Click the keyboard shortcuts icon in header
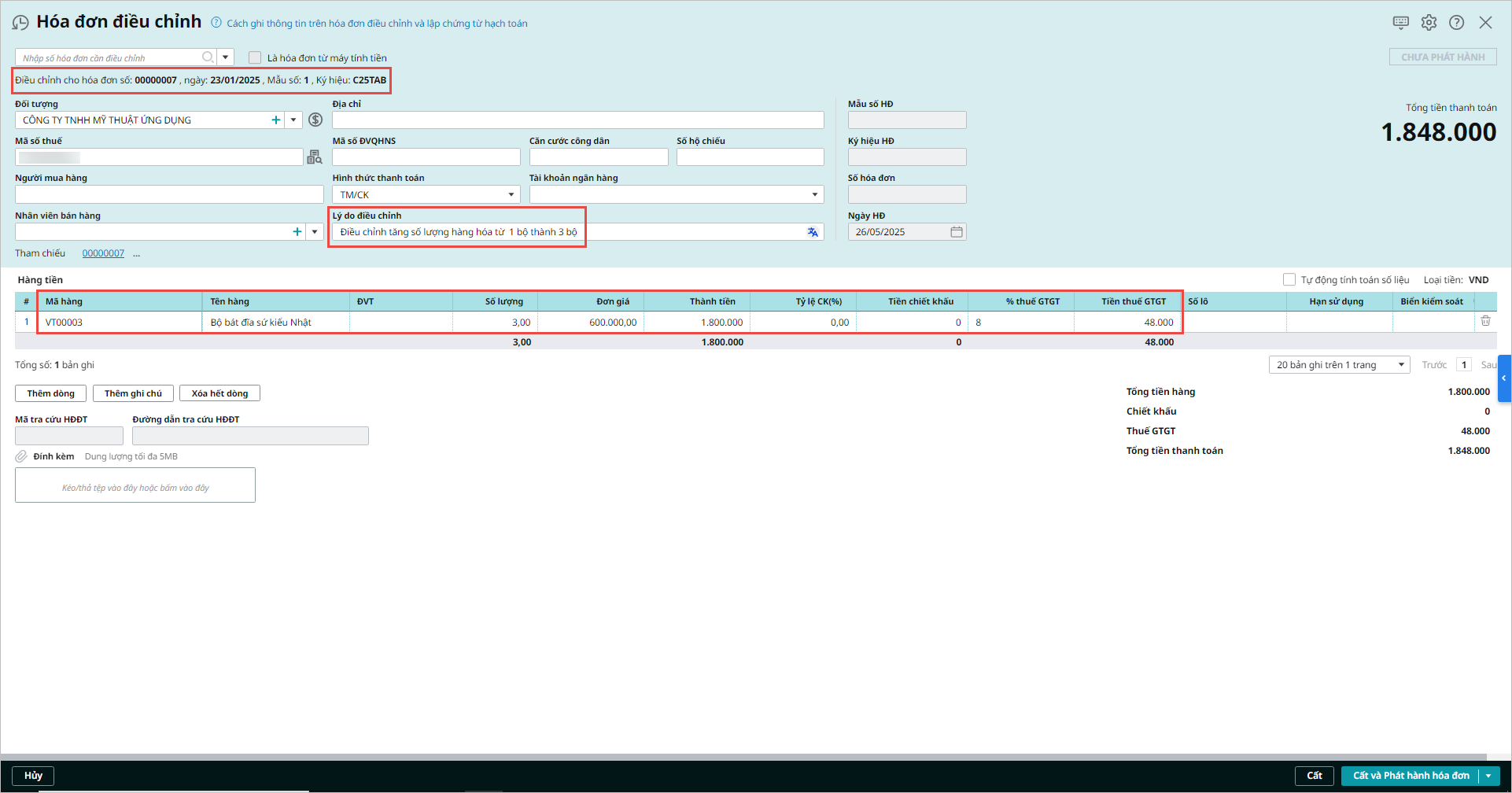This screenshot has width=1512, height=793. 1400,23
